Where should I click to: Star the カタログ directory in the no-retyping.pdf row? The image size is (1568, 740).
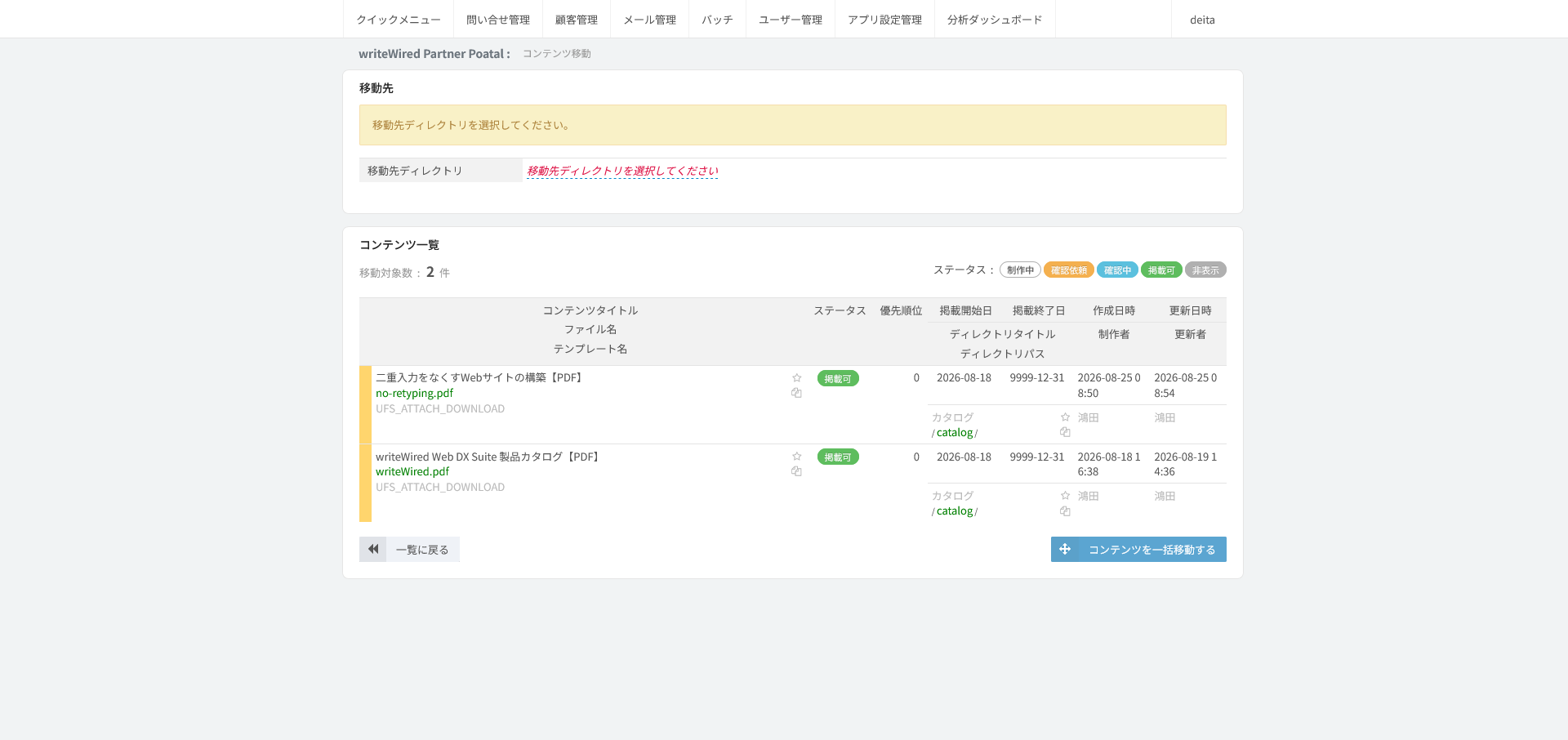pyautogui.click(x=1065, y=417)
